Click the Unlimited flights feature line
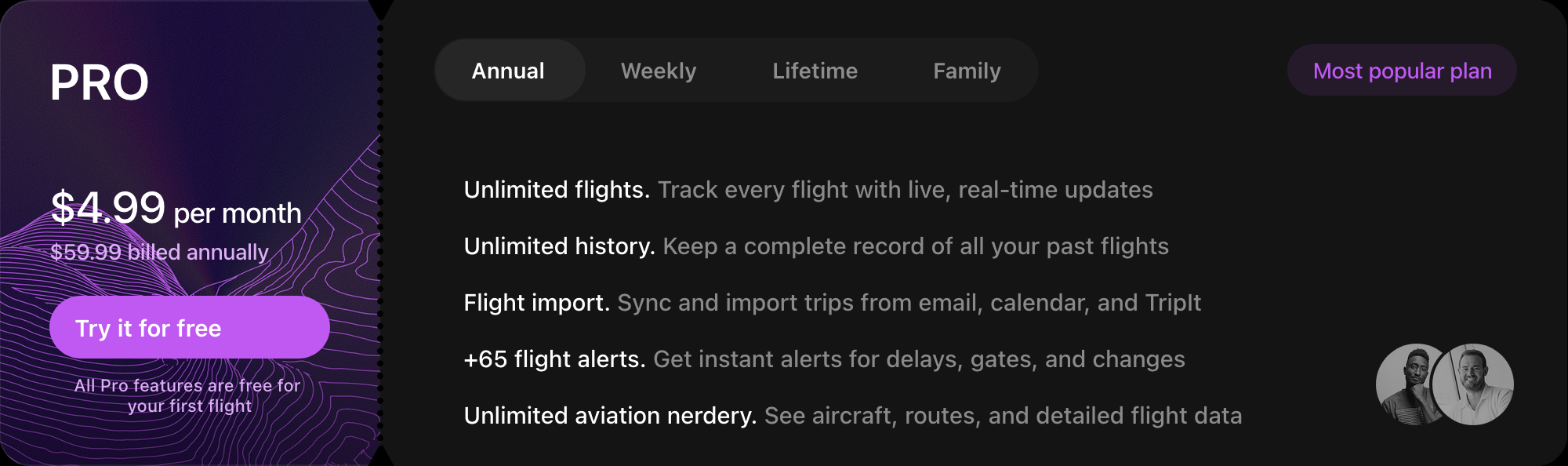Screen dimensions: 1568x466 coord(808,190)
